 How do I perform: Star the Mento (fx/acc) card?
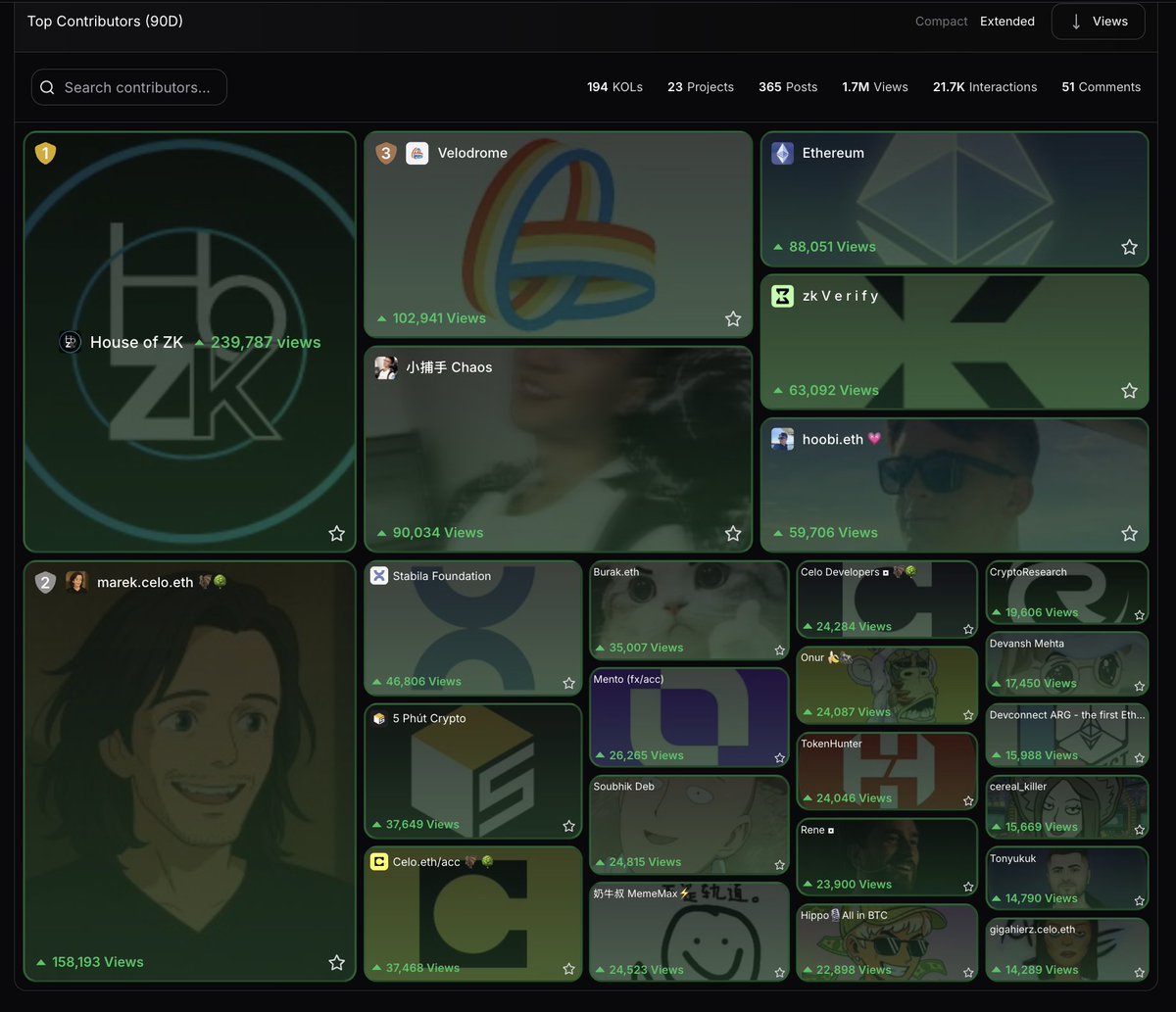(780, 757)
